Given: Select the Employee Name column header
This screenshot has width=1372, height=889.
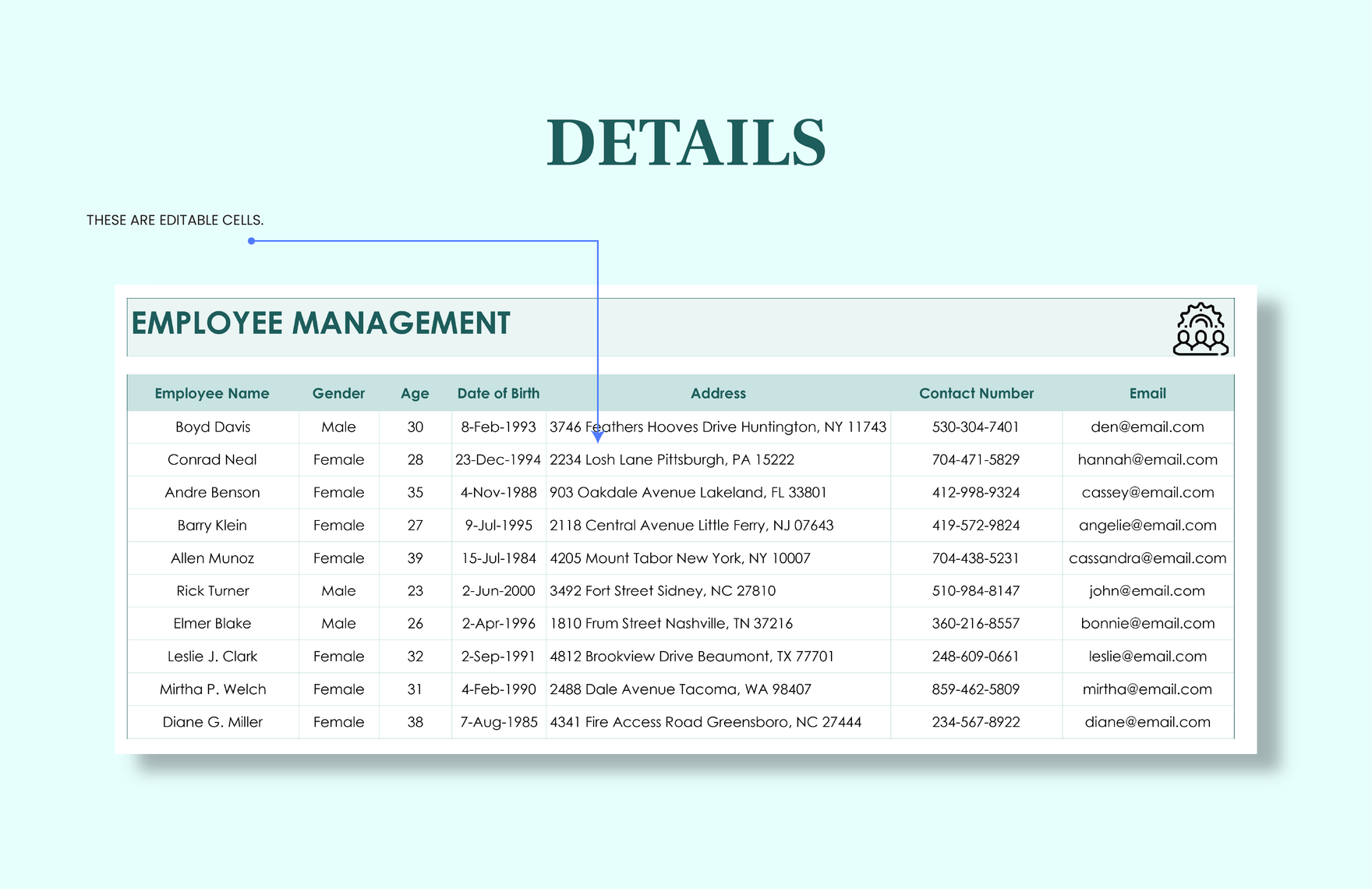Looking at the screenshot, I should (x=212, y=394).
